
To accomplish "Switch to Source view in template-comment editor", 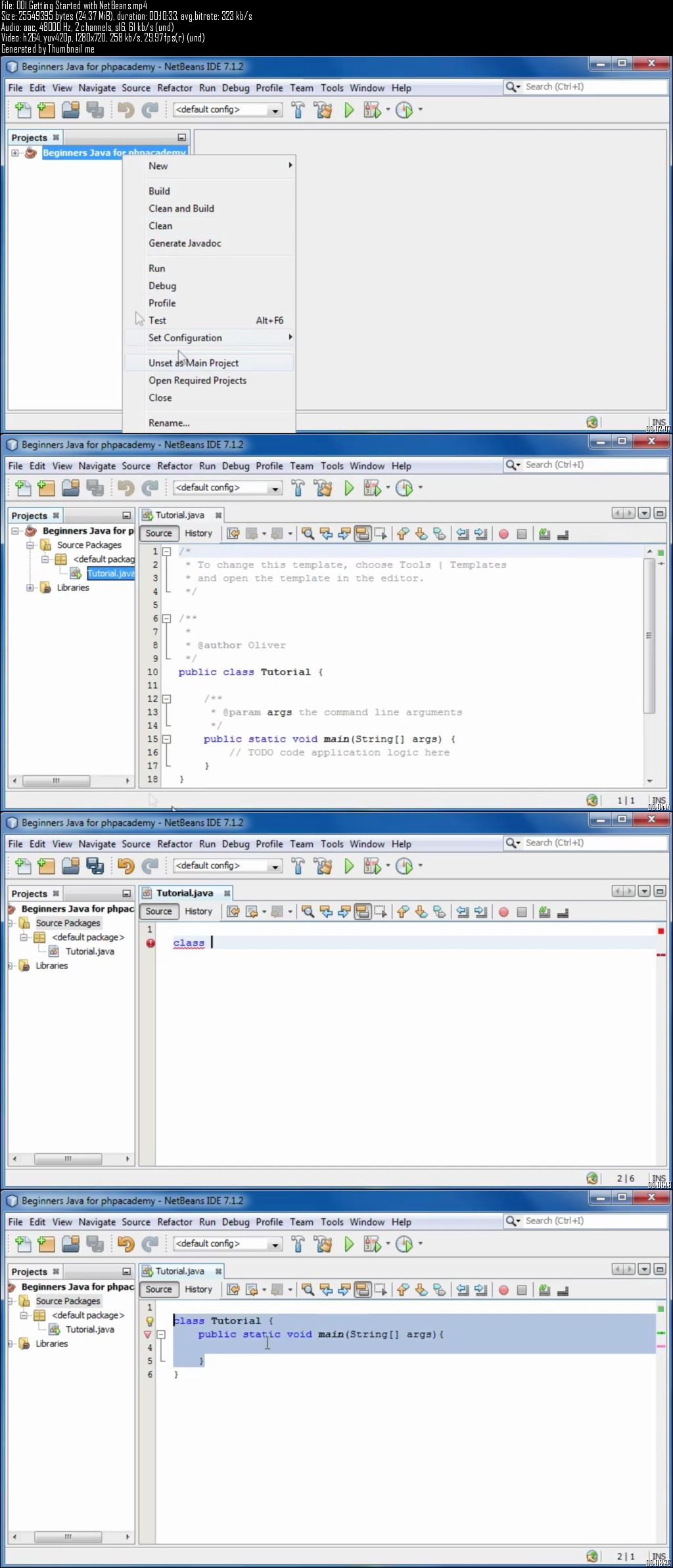I will click(159, 534).
